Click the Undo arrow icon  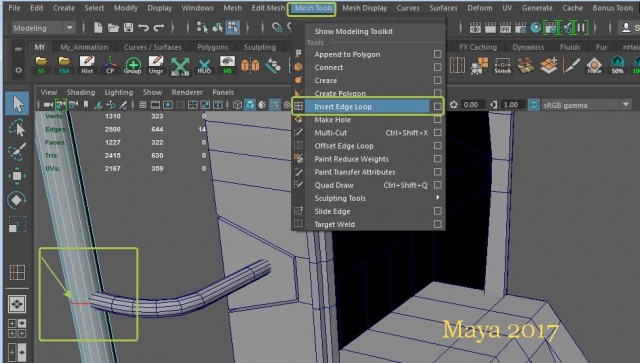click(x=143, y=27)
